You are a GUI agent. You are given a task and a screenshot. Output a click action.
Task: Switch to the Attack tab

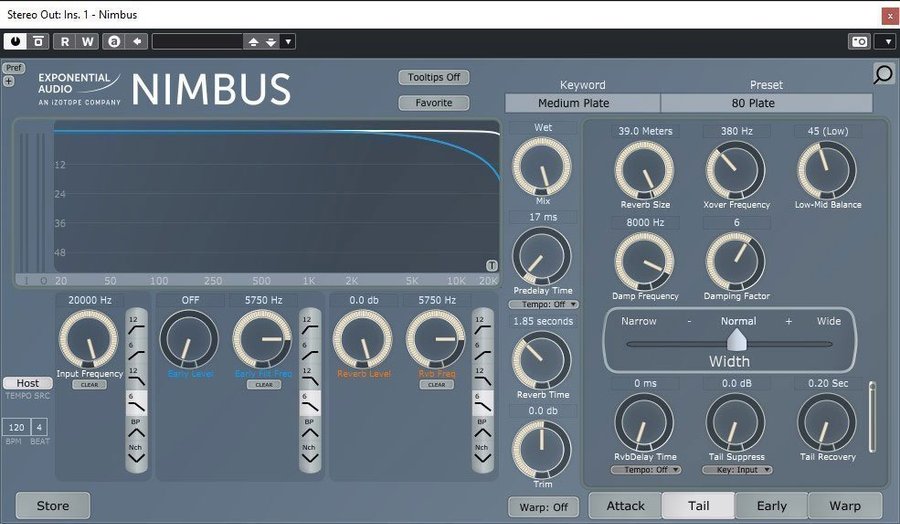pos(625,506)
